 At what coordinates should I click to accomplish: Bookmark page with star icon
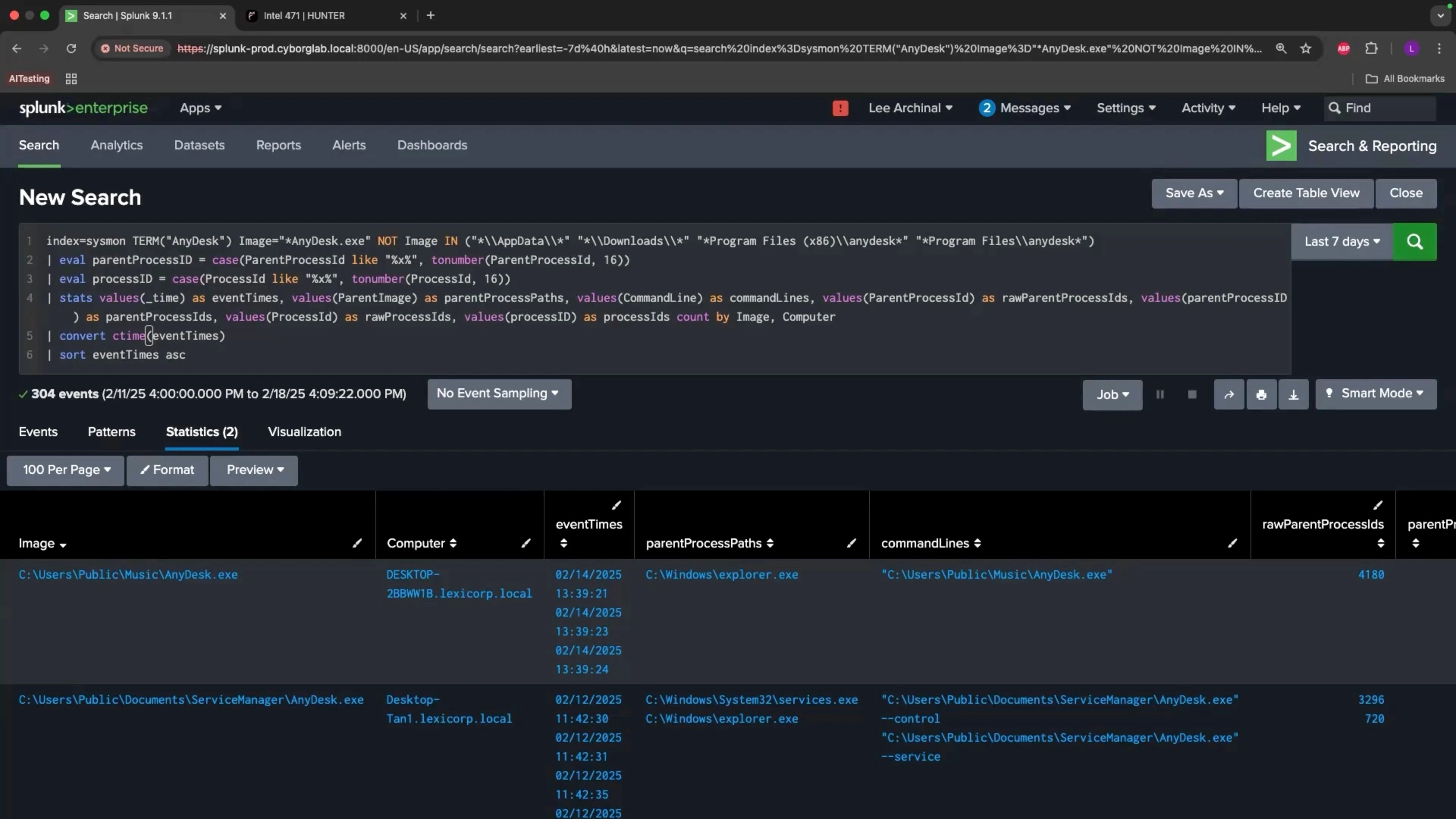point(1305,49)
